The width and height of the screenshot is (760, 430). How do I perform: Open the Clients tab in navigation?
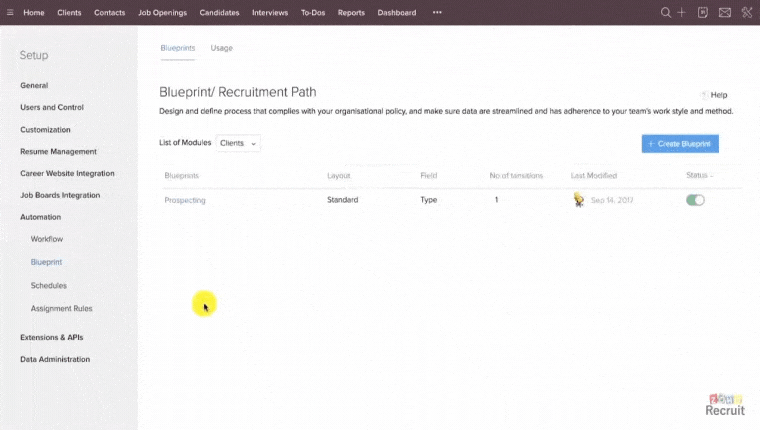pyautogui.click(x=69, y=13)
